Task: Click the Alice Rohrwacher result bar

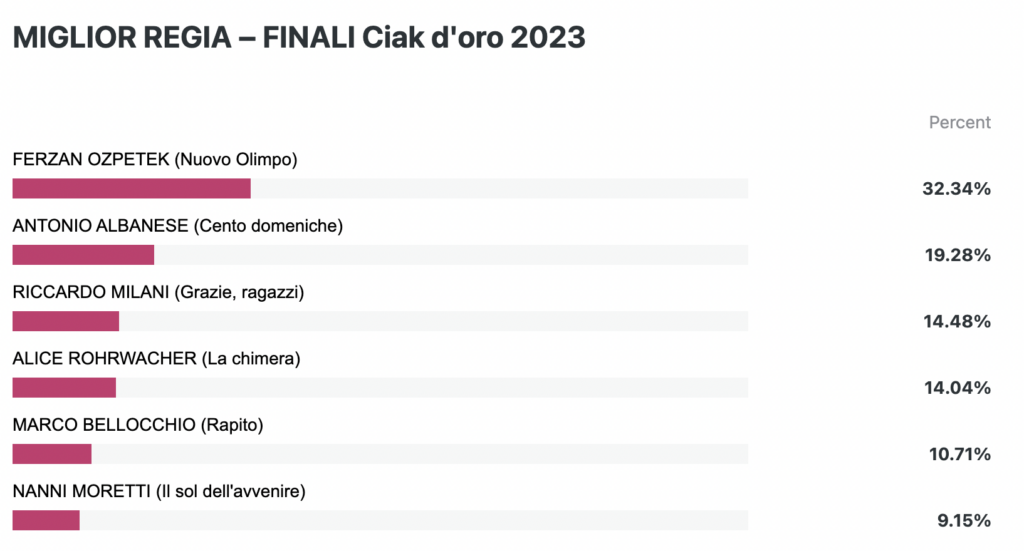Action: coord(380,388)
